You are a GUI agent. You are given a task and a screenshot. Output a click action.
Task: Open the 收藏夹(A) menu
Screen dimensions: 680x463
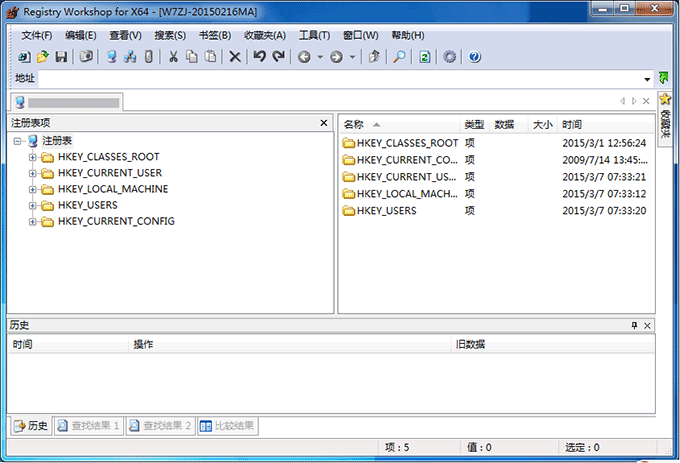tap(263, 36)
